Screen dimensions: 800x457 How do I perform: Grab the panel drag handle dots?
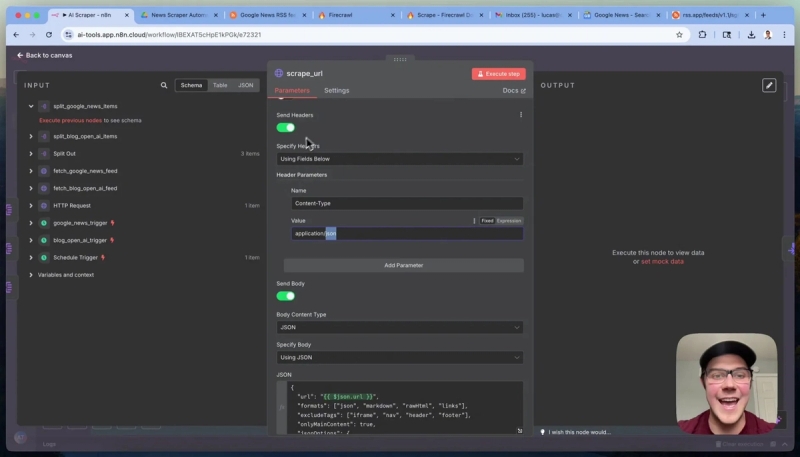(x=400, y=60)
